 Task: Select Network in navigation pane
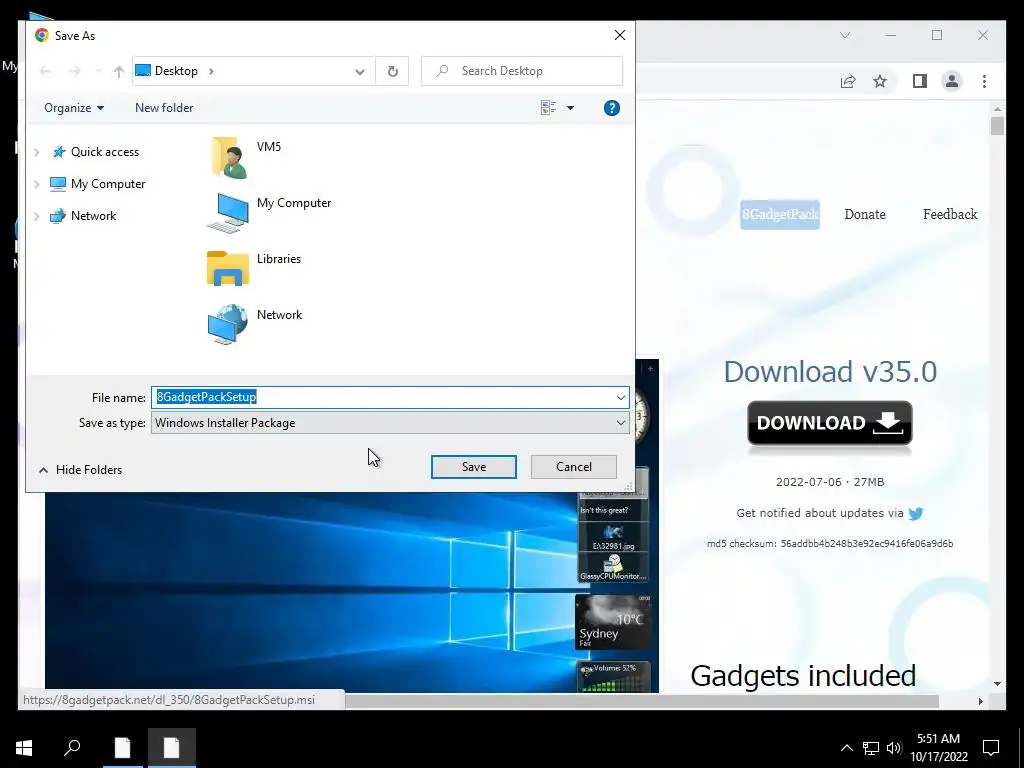tap(84, 216)
